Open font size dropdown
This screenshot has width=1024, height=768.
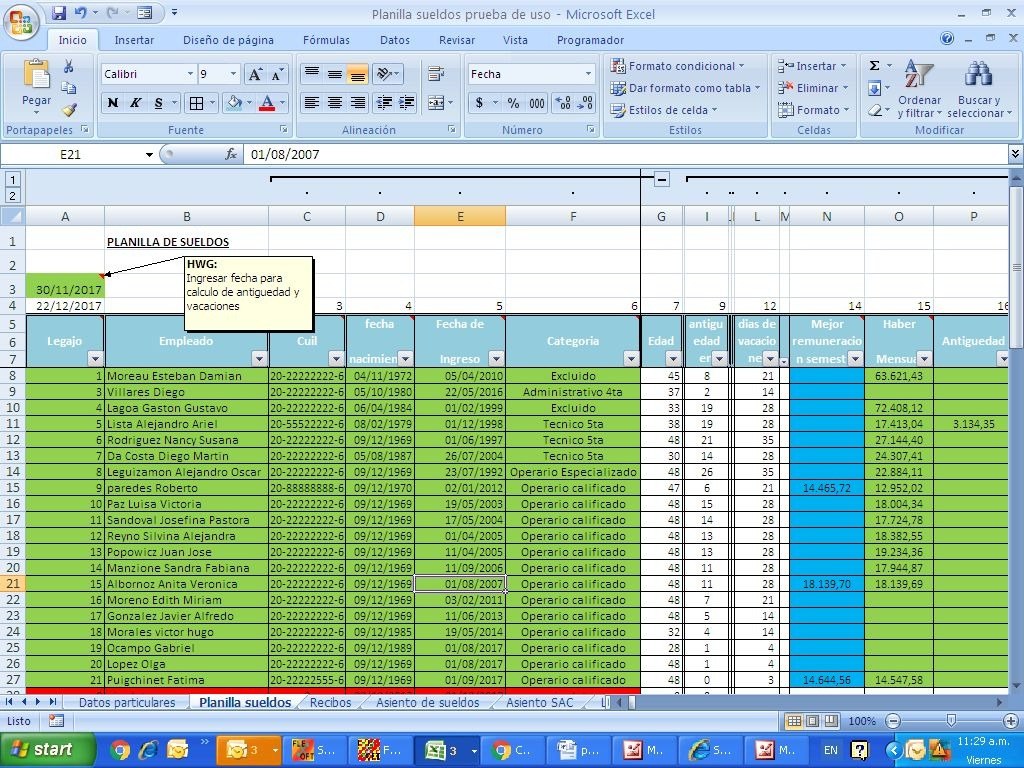[x=233, y=74]
